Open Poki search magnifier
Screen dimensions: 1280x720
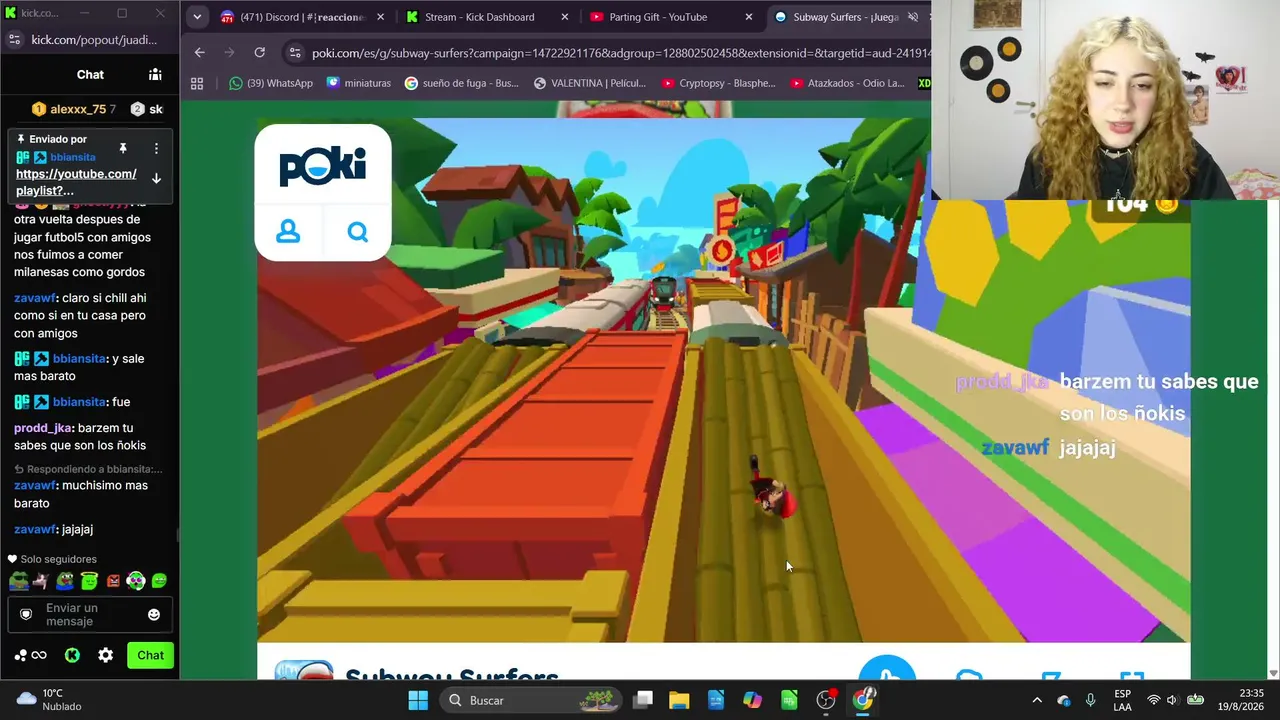357,232
